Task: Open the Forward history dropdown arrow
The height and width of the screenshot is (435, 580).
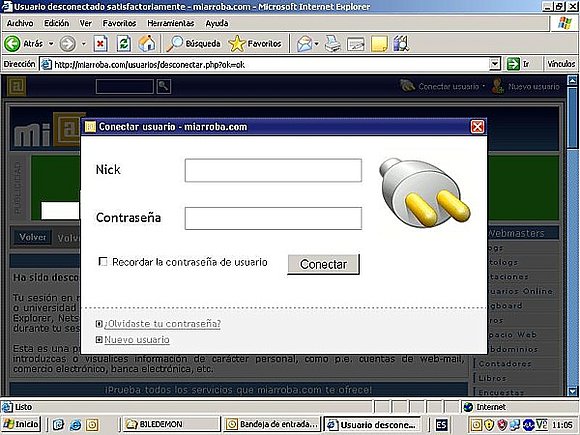Action: 84,44
